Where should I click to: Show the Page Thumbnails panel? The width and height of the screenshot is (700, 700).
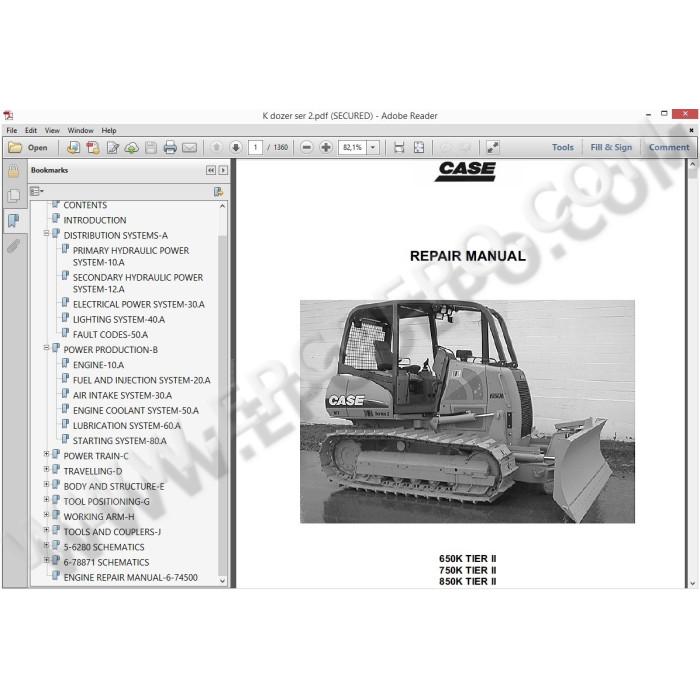[x=13, y=196]
